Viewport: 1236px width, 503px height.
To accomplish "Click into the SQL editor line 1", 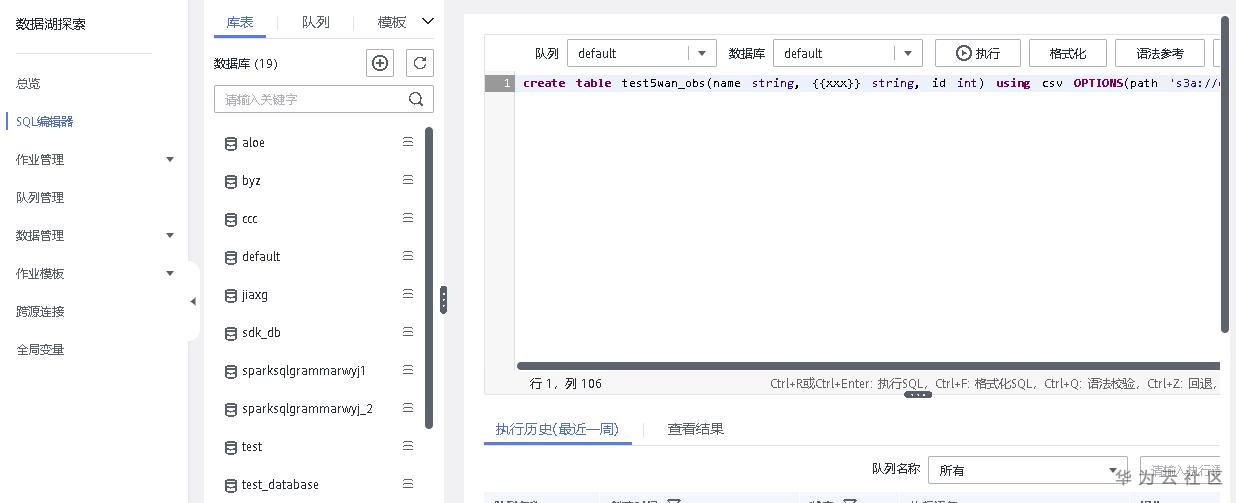I will (x=868, y=83).
